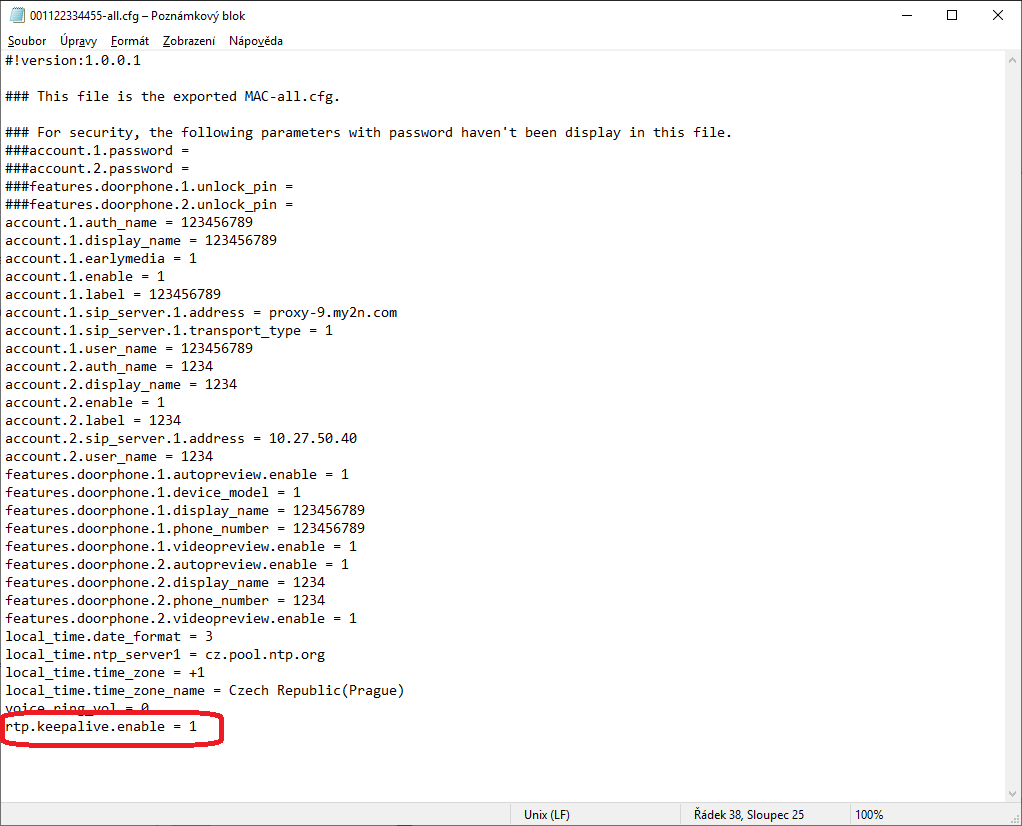
Task: Open the Úpravy menu
Action: click(x=78, y=41)
